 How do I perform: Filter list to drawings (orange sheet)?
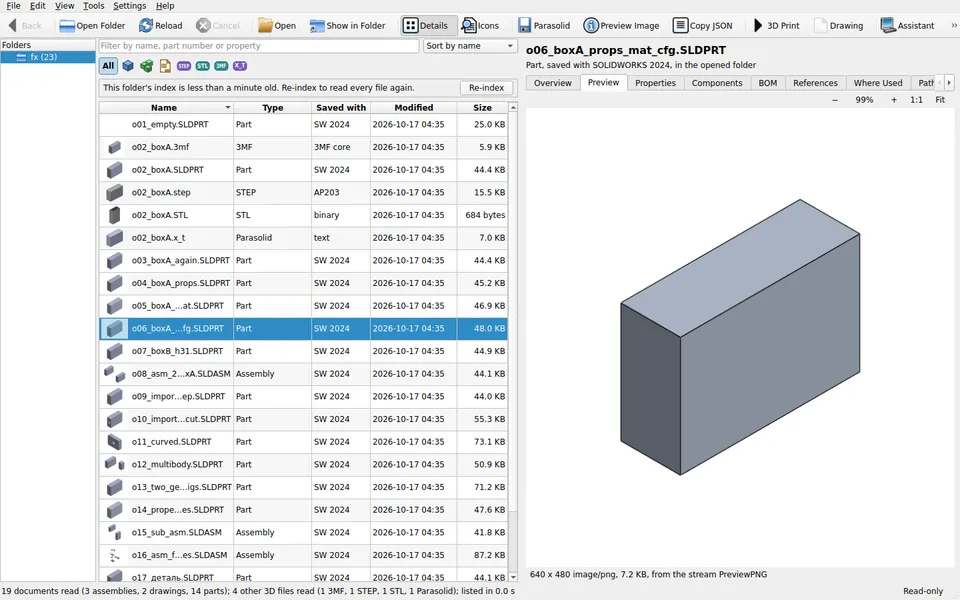(165, 66)
